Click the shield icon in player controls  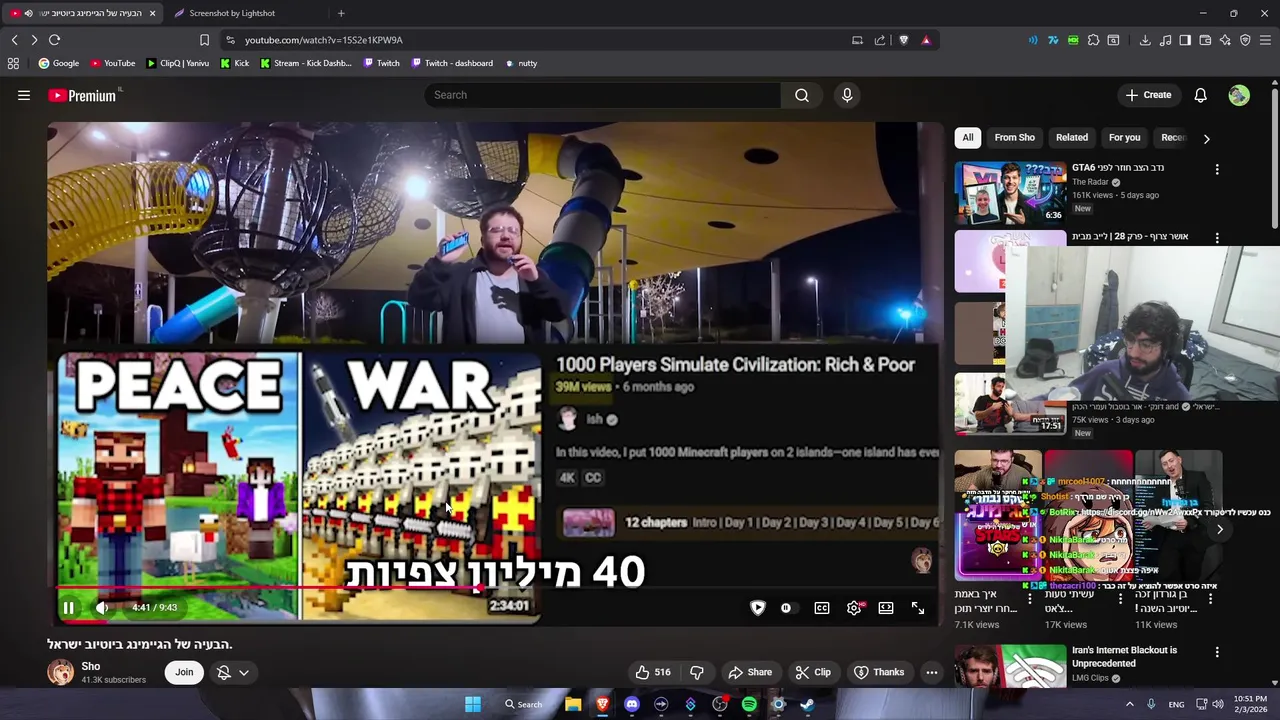click(758, 608)
